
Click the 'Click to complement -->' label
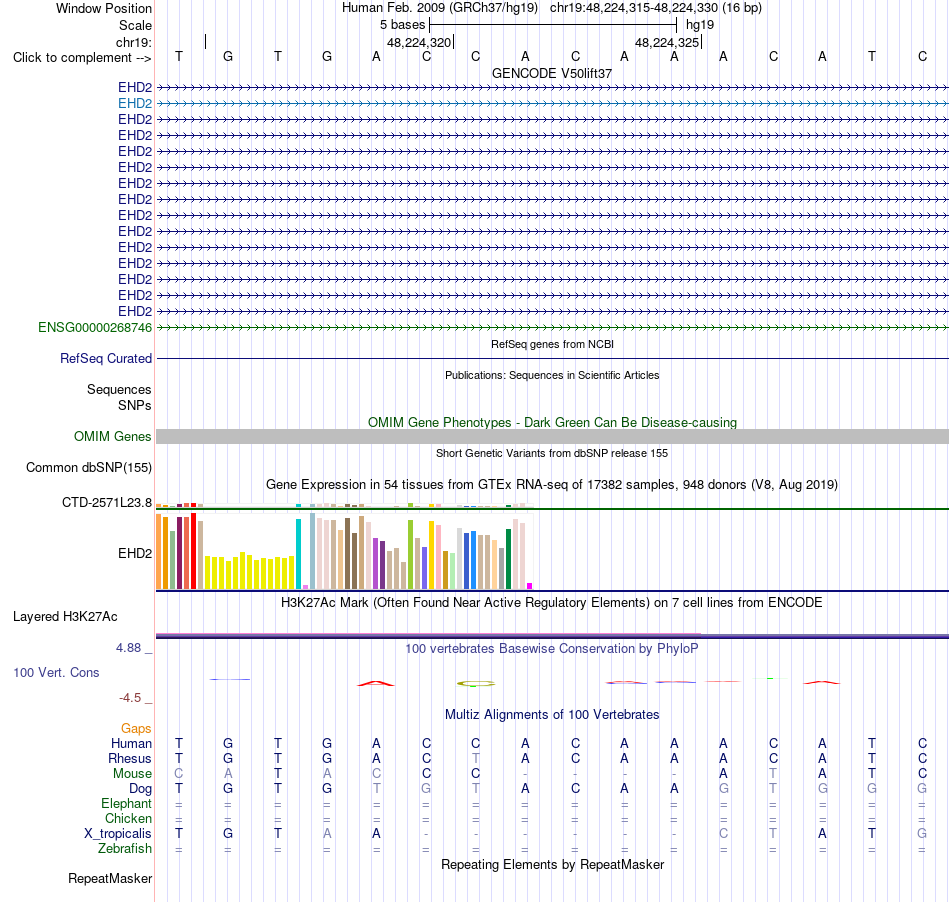click(x=82, y=58)
